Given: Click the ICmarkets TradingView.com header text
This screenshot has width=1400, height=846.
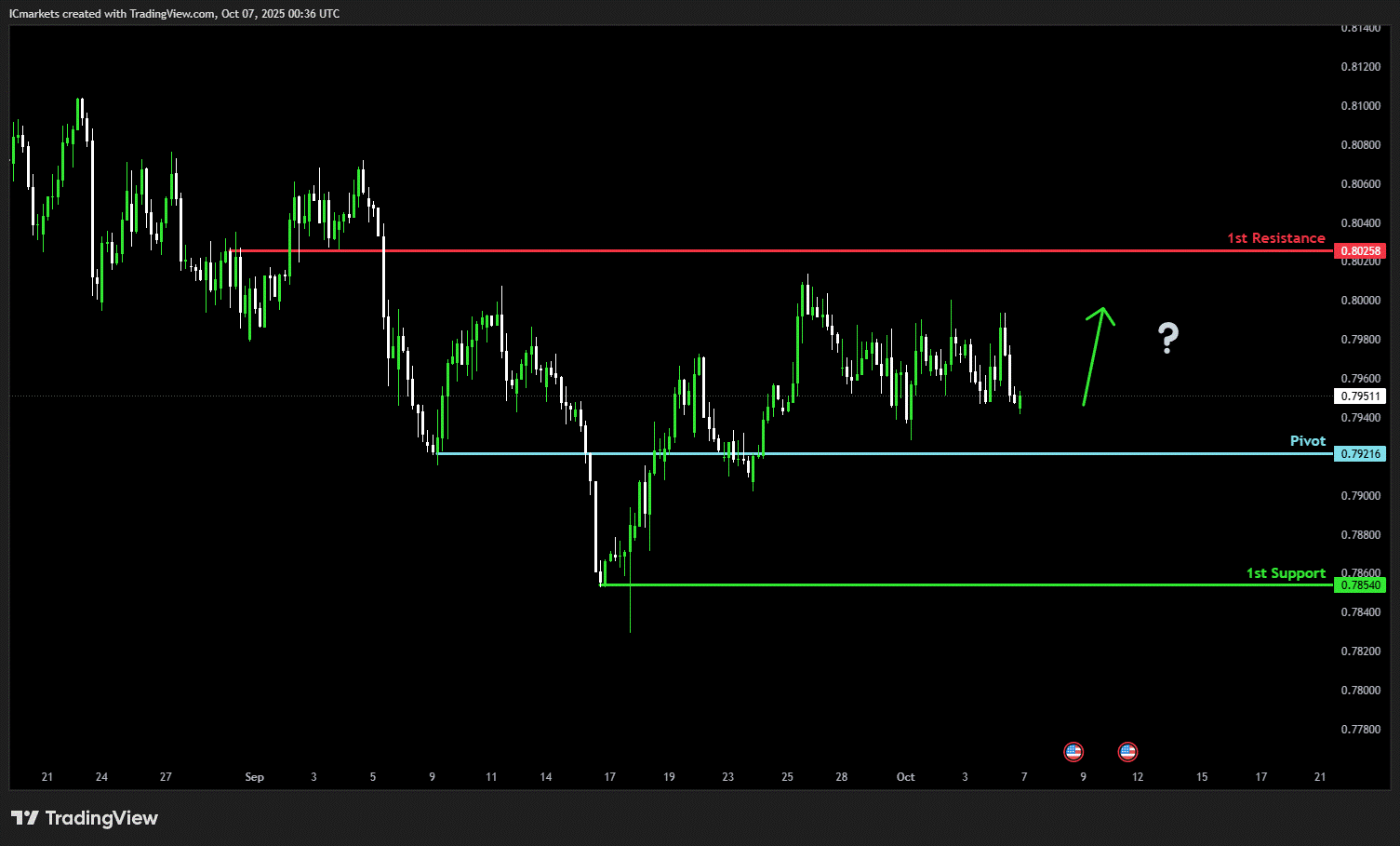Looking at the screenshot, I should pos(174,14).
